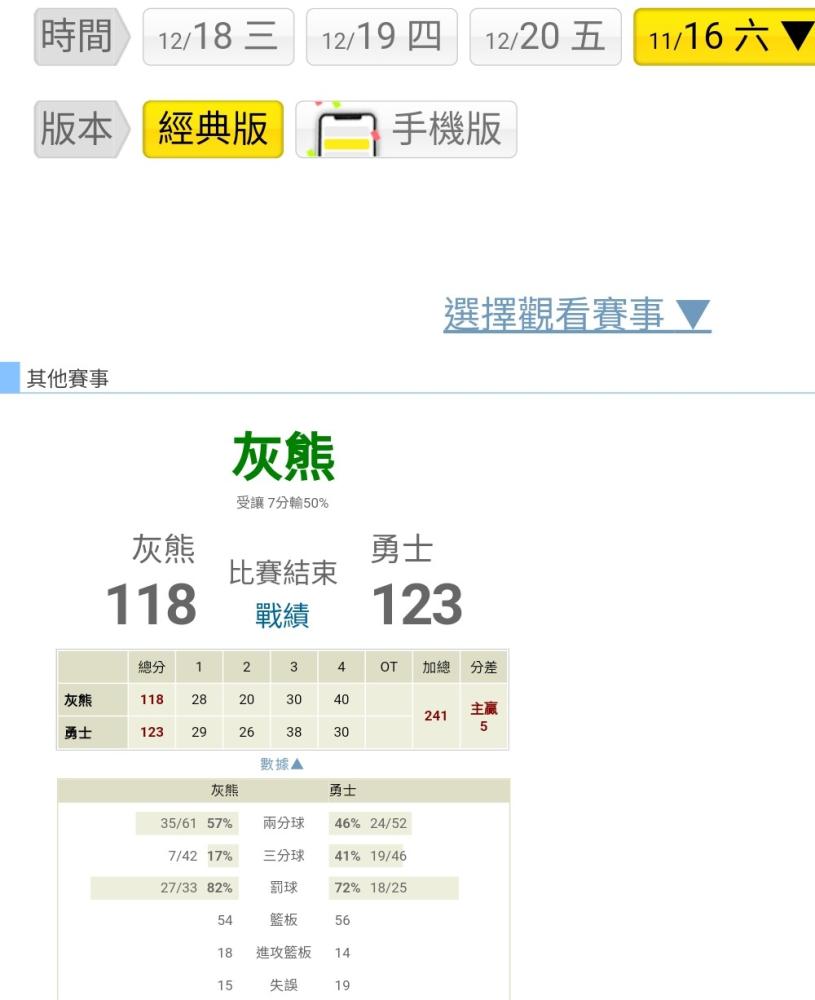815x1000 pixels.
Task: Select the 12/20 五 date tab
Action: click(x=545, y=37)
